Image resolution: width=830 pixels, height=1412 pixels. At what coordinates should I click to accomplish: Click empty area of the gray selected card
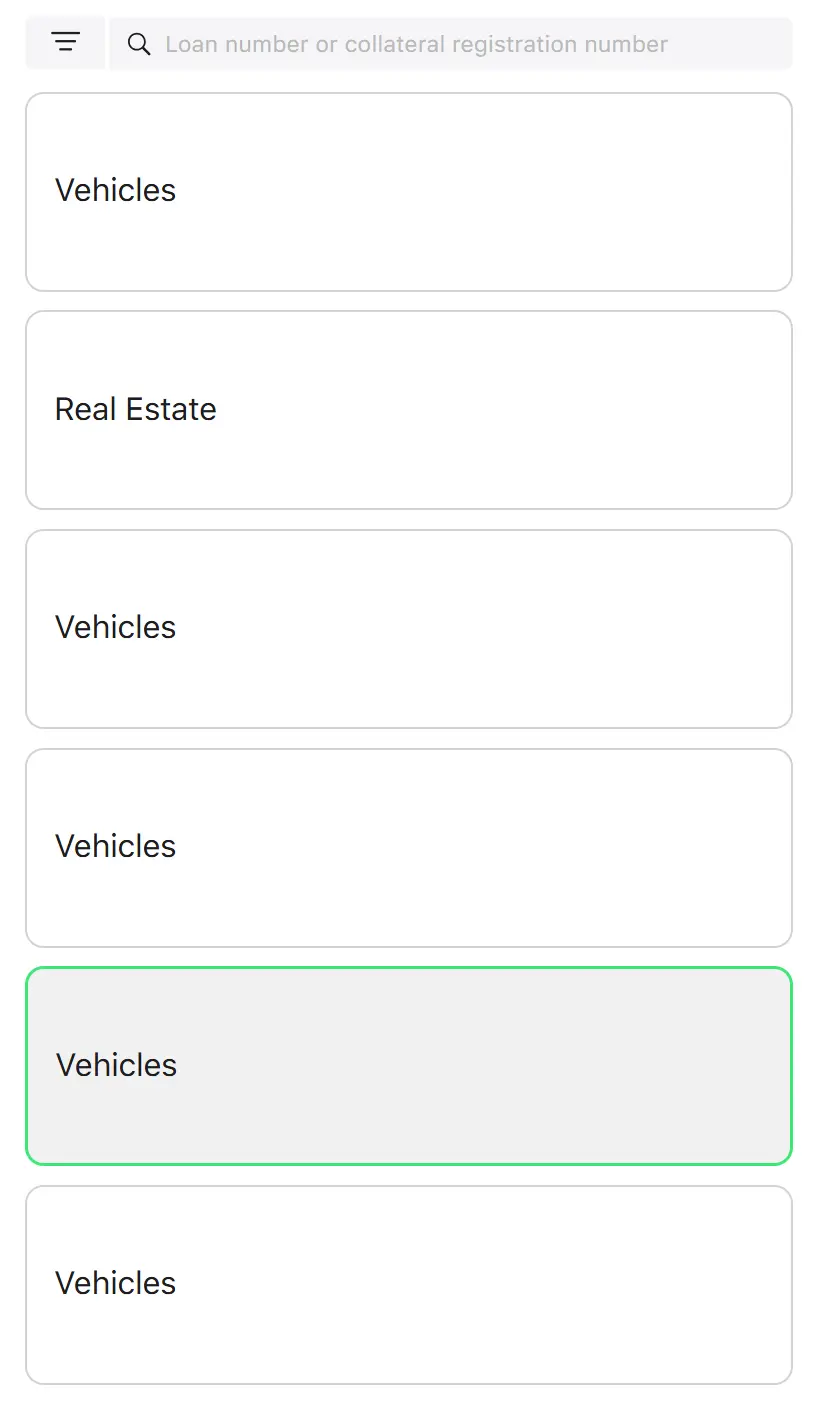point(500,1066)
